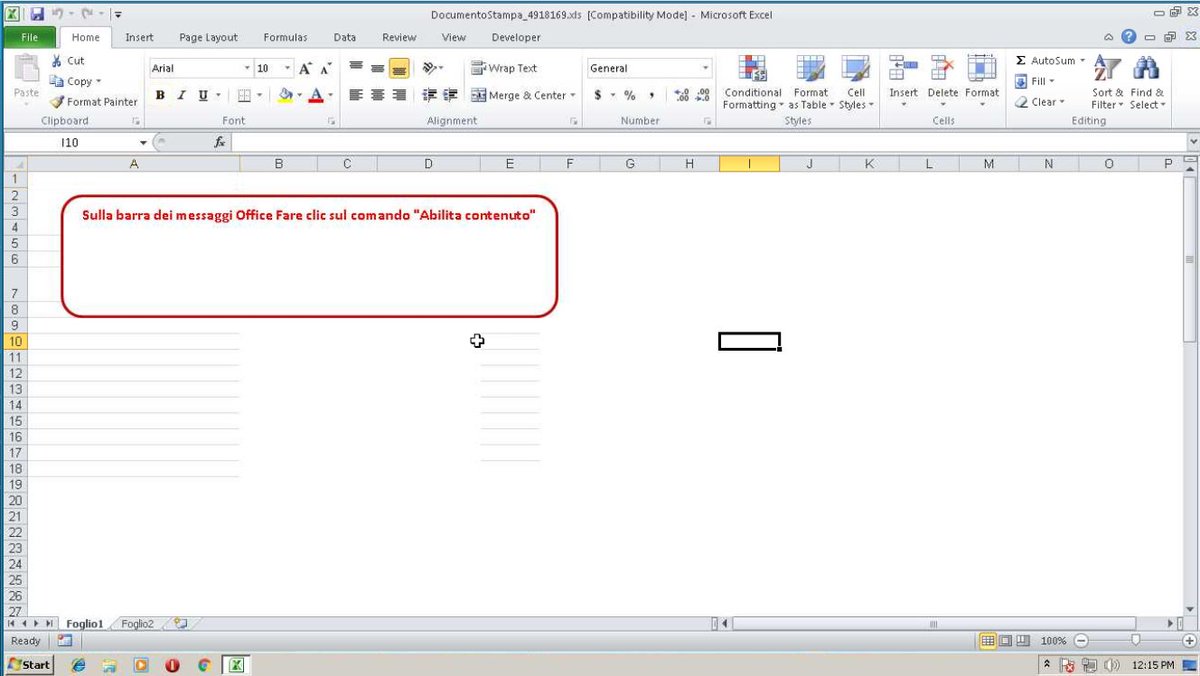The width and height of the screenshot is (1200, 676).
Task: Click the Cut command
Action: point(68,61)
